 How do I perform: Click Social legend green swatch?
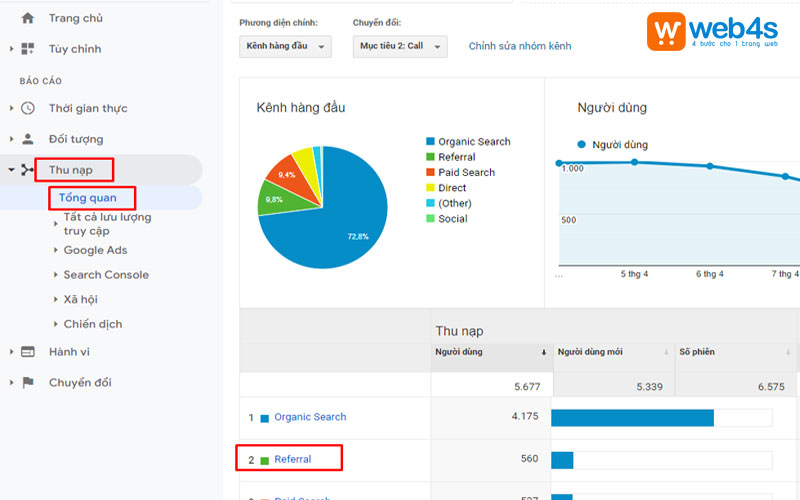click(430, 218)
